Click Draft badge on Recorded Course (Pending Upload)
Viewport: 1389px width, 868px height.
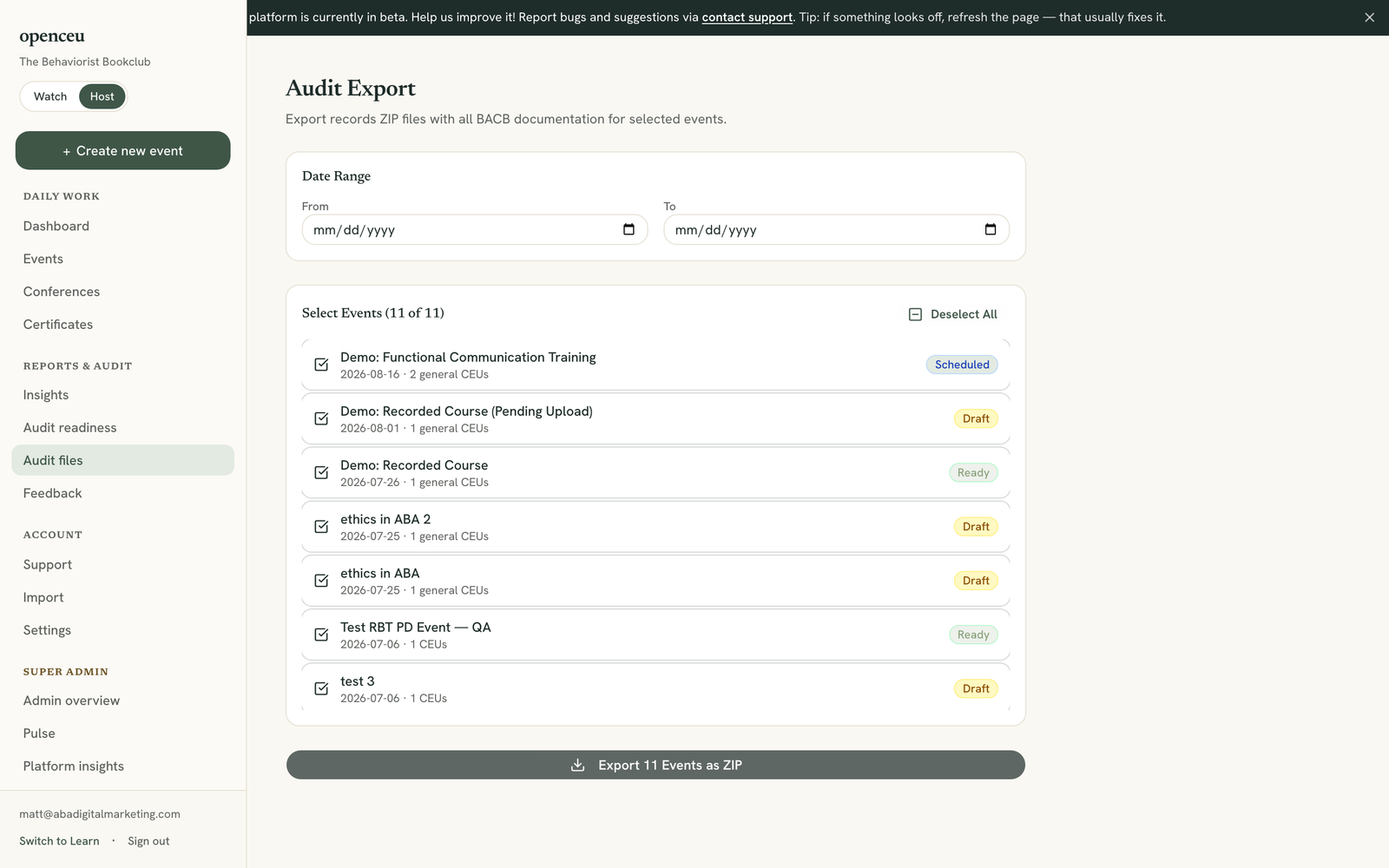point(976,418)
